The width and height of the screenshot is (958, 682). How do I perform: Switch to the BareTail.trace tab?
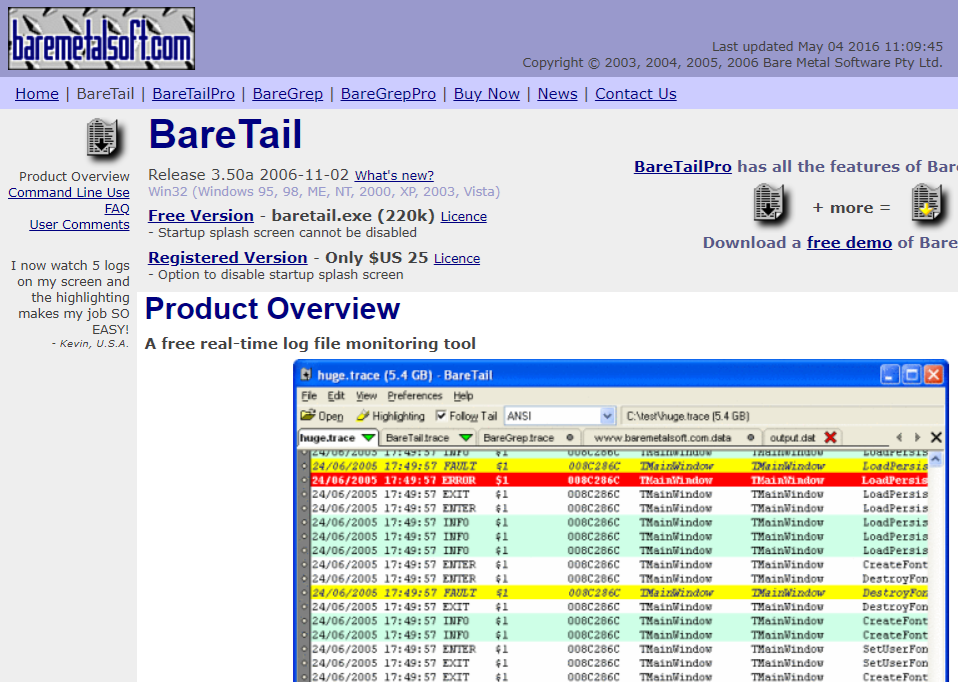pos(428,438)
